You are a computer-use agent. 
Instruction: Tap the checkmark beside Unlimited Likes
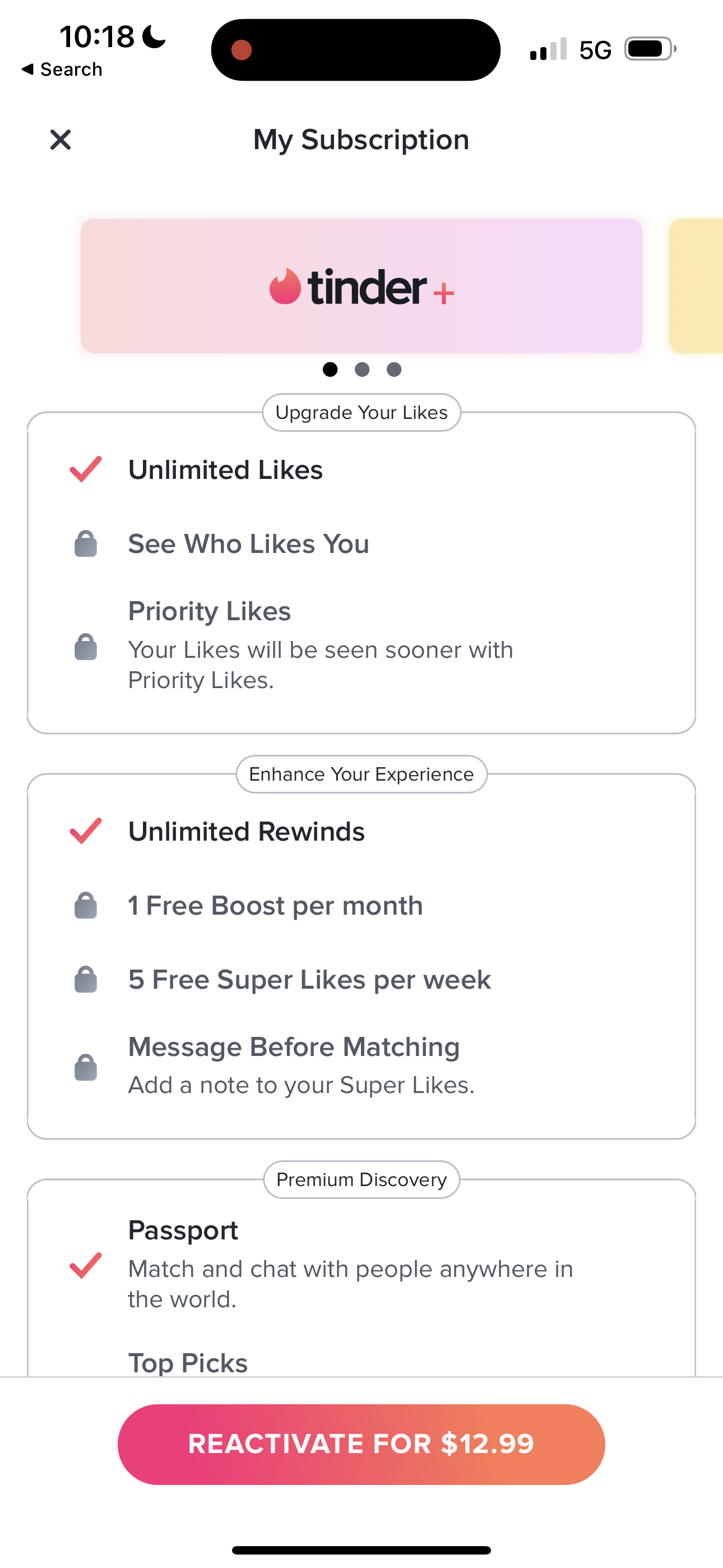click(86, 469)
